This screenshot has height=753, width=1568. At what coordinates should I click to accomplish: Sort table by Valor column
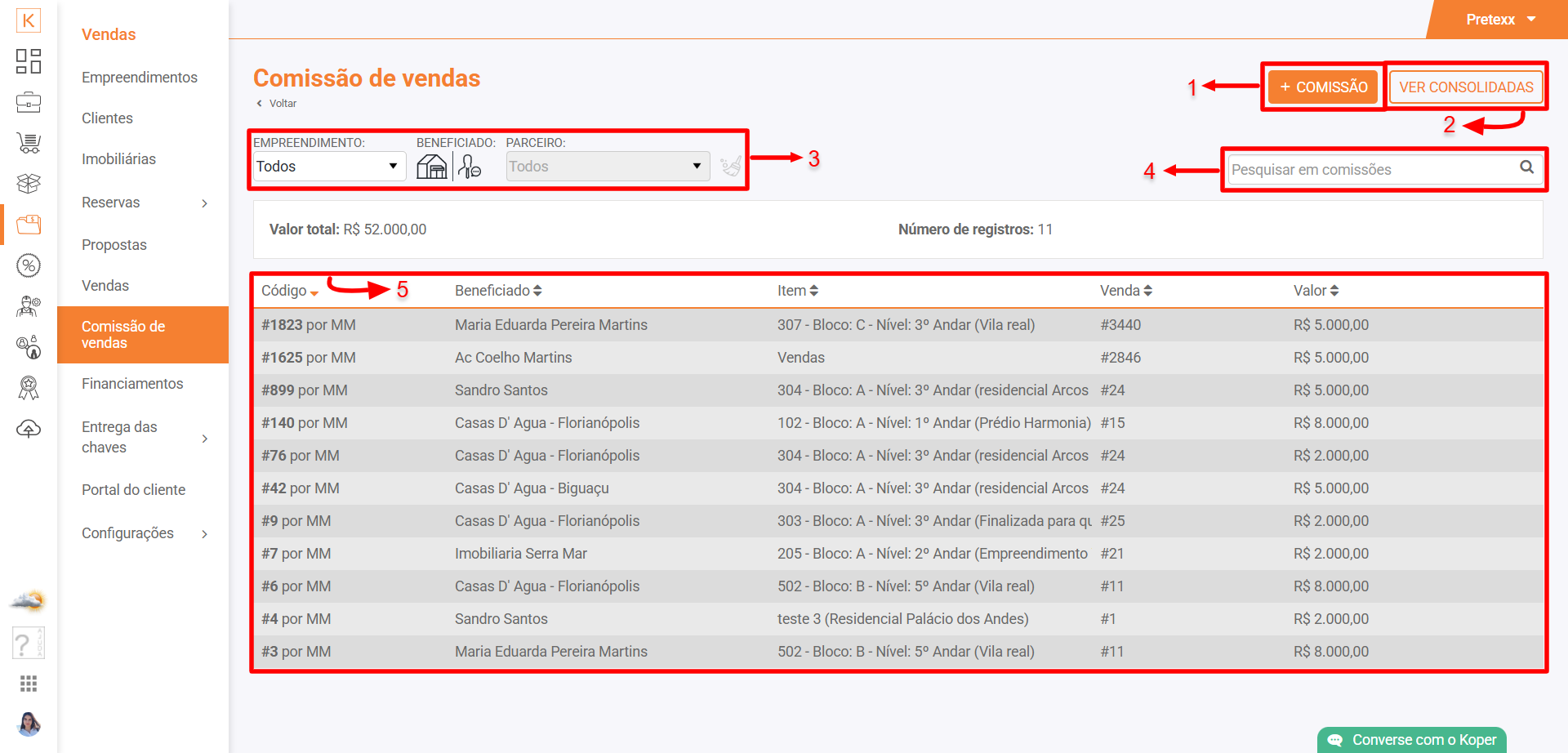click(1316, 291)
